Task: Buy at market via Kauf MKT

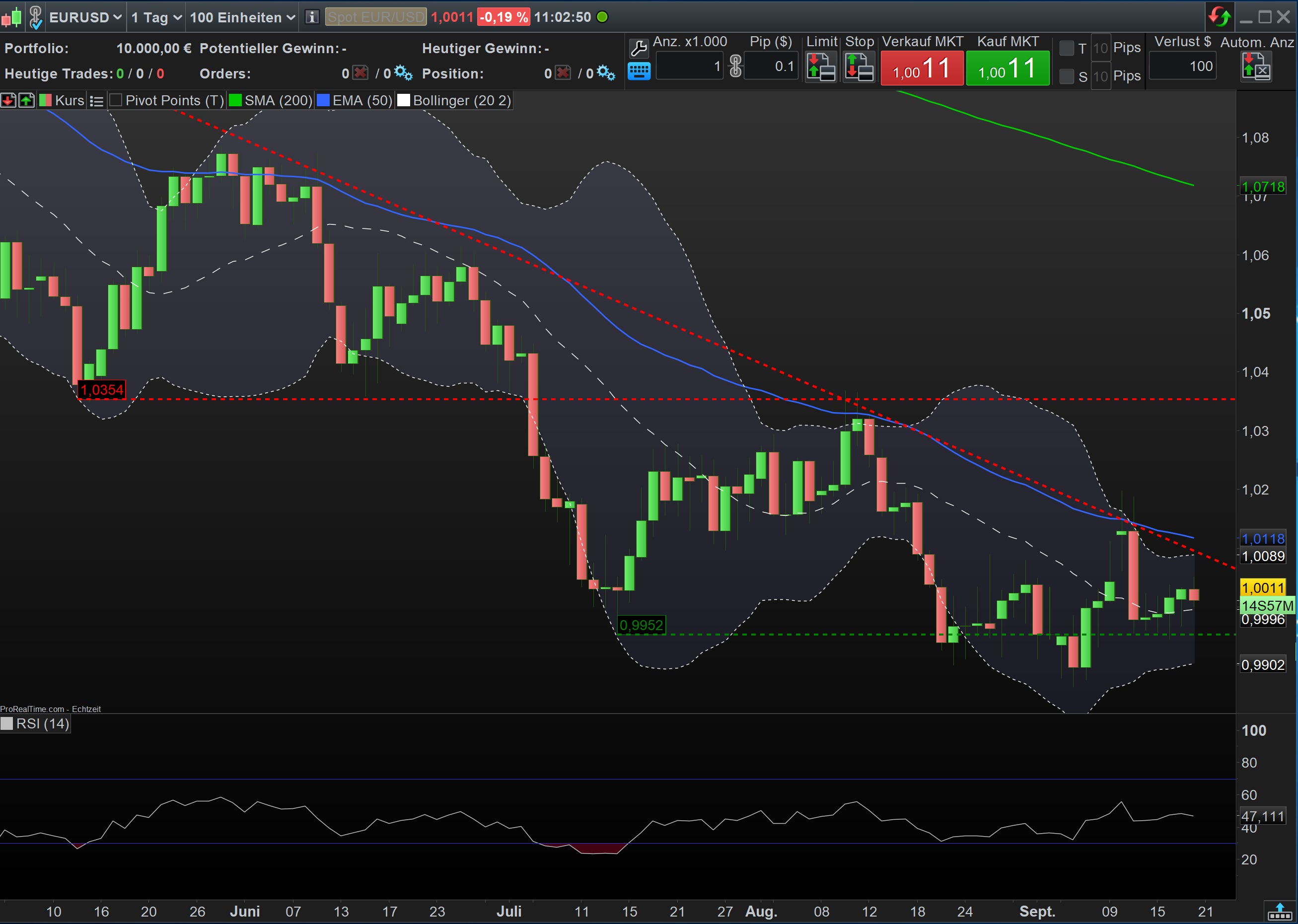Action: click(1008, 69)
